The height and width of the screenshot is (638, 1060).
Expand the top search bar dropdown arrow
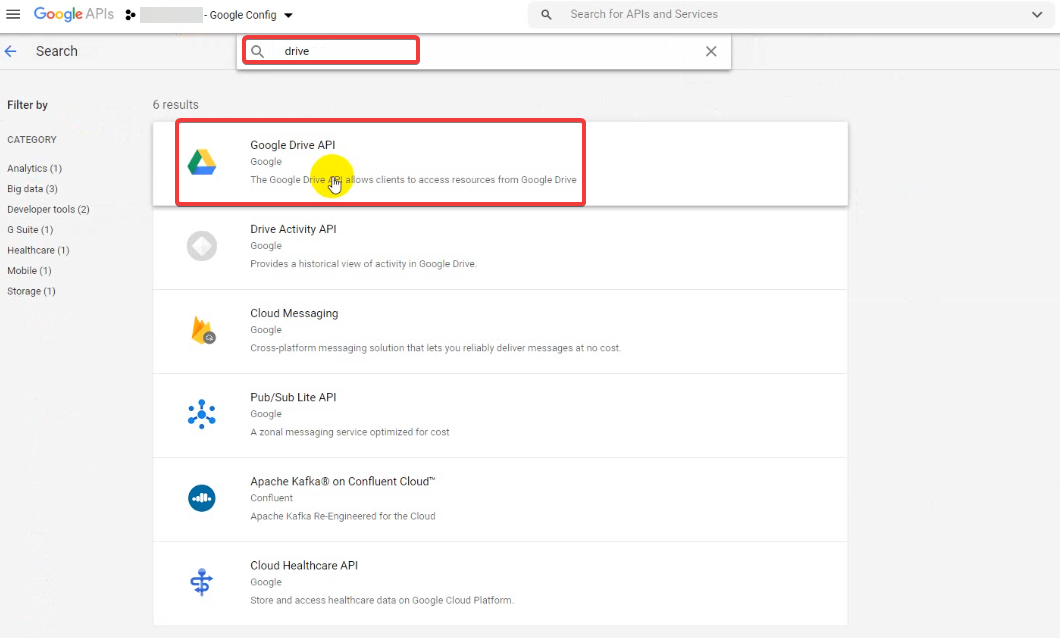pyautogui.click(x=1036, y=15)
